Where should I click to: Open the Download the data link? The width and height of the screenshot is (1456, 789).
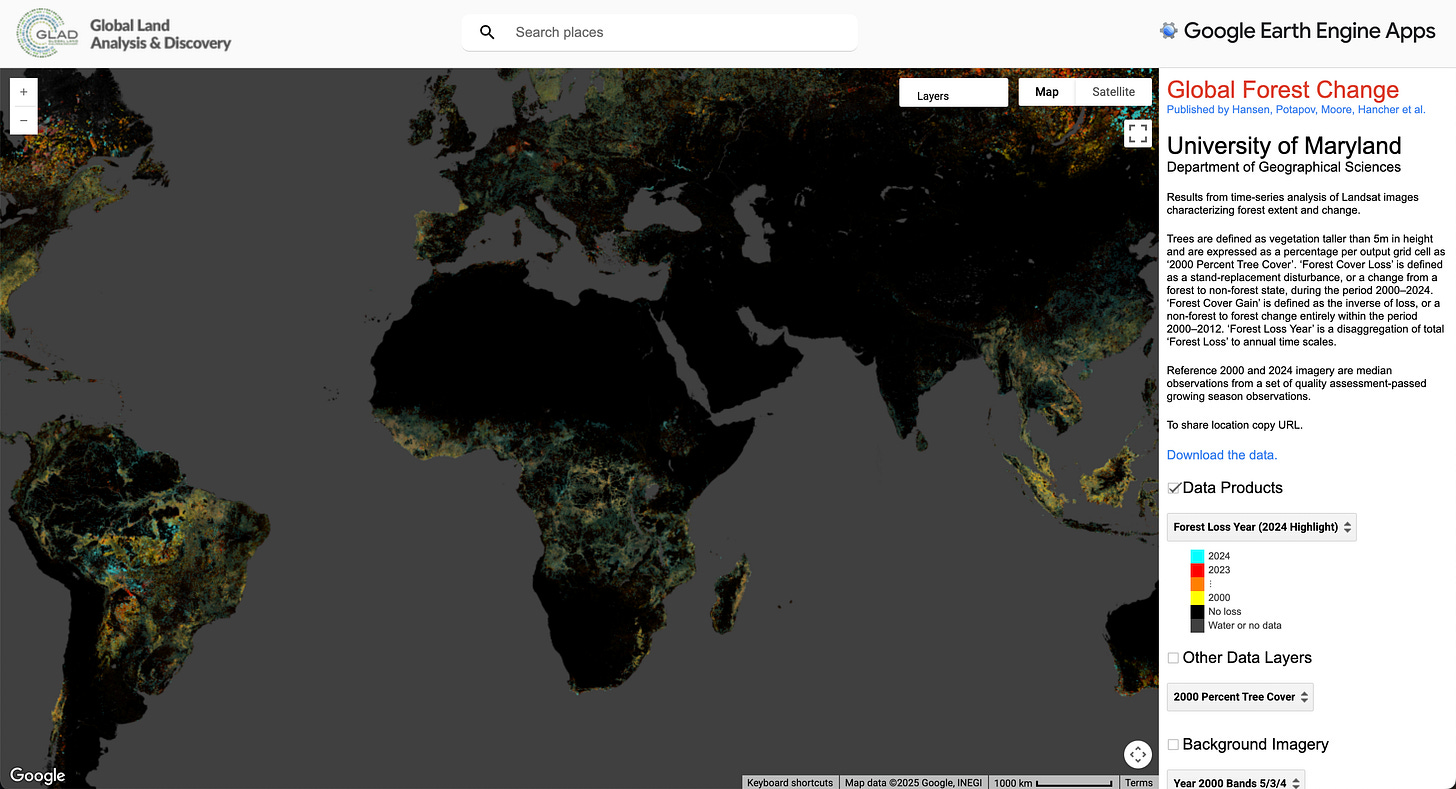(x=1222, y=455)
